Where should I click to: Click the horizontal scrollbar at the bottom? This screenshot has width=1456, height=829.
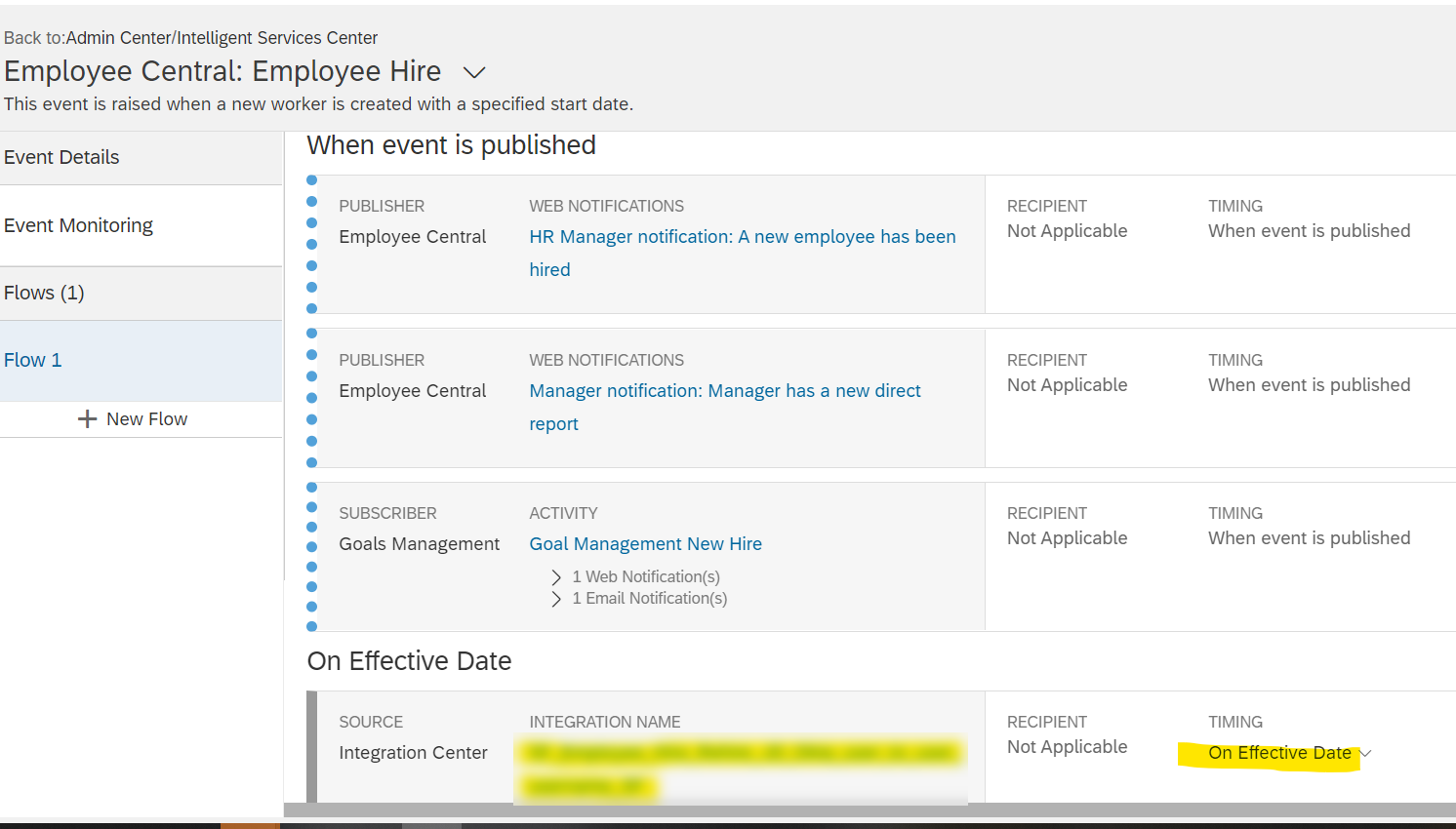[870, 809]
